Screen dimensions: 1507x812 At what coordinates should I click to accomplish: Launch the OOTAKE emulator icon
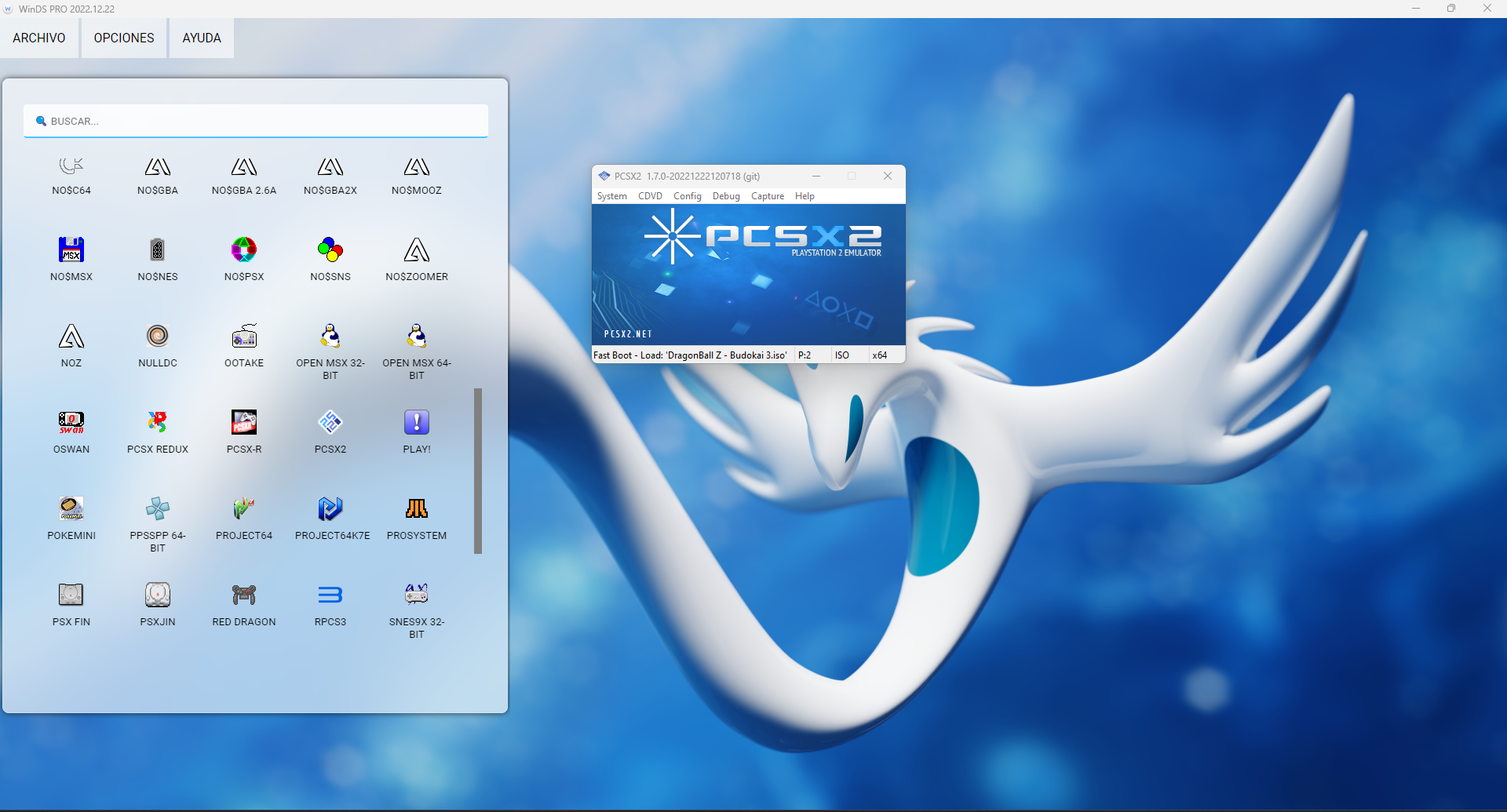pos(244,336)
